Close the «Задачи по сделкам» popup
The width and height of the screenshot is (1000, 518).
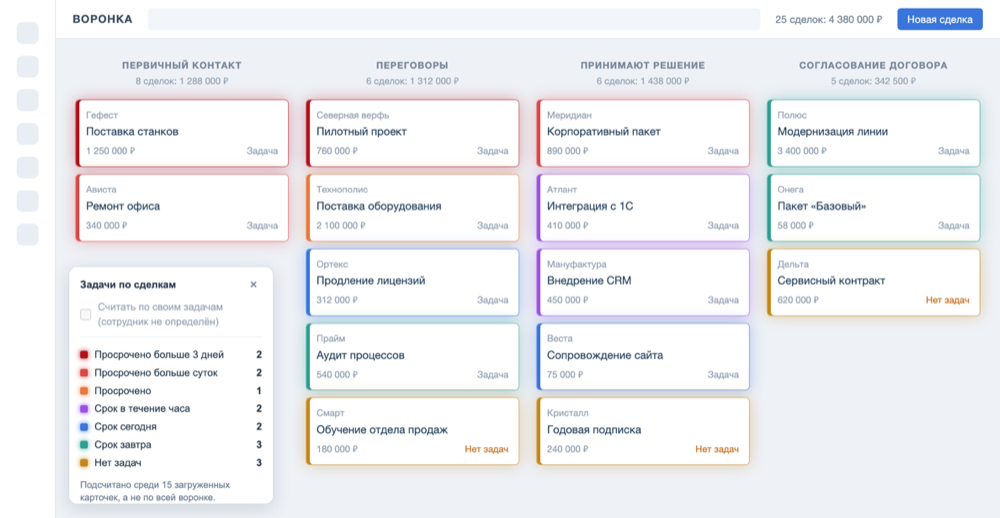[253, 285]
